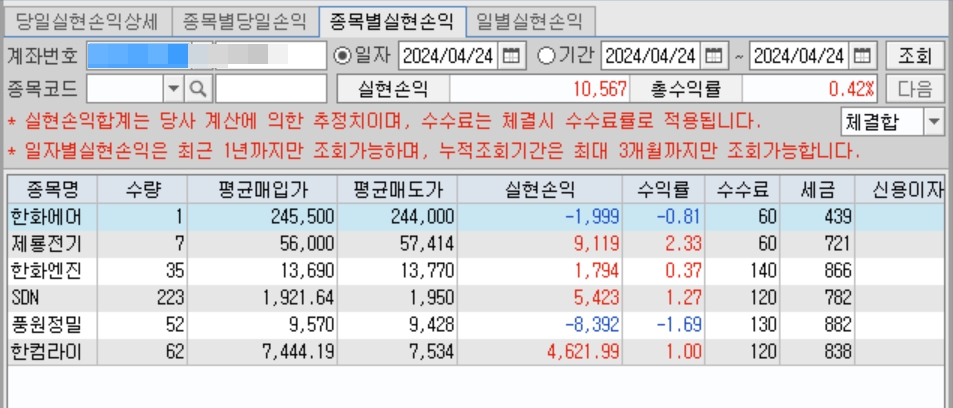This screenshot has width=953, height=408.
Task: Click the 종목코드 search magnifier icon
Action: 196,89
